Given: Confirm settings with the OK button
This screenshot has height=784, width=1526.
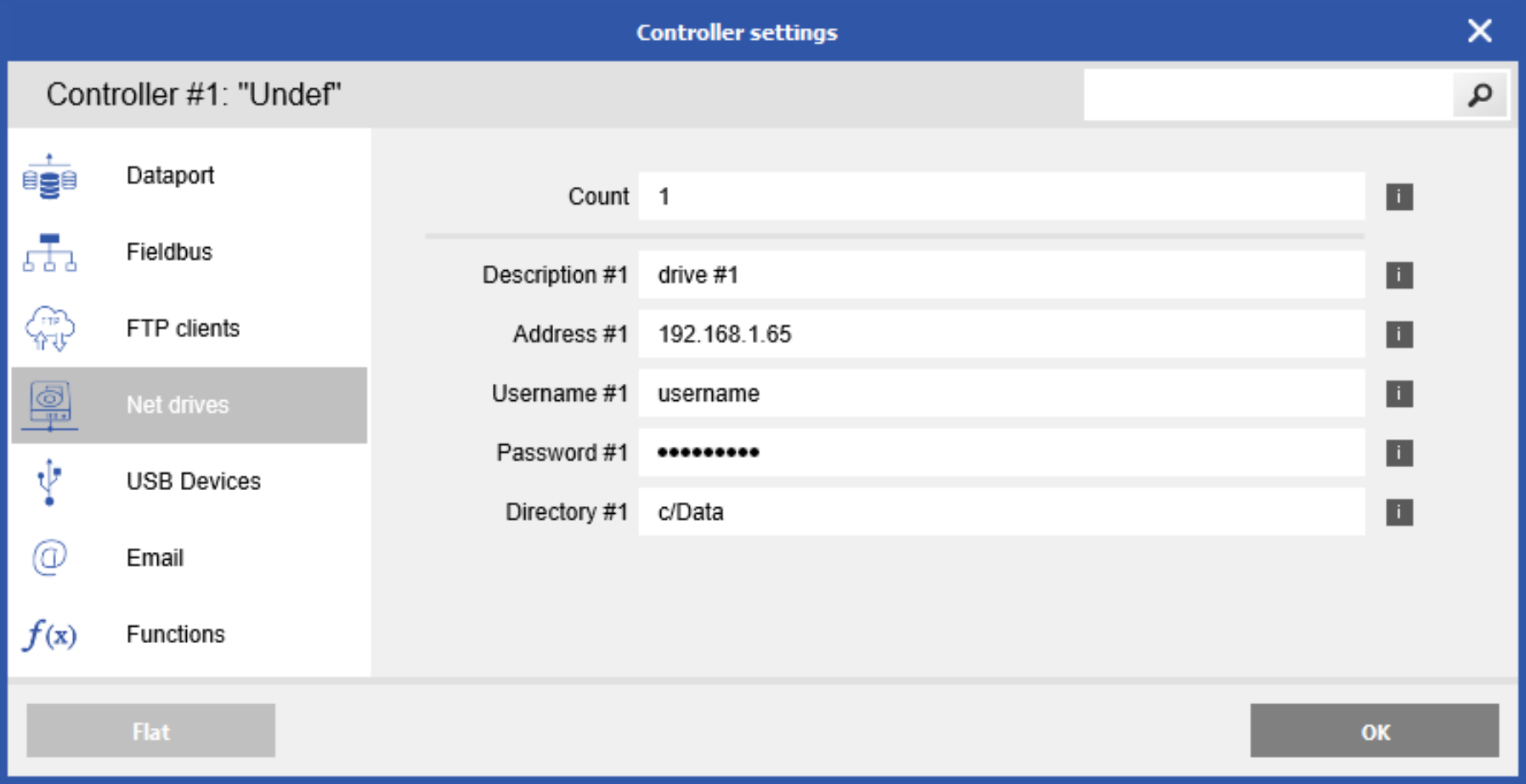Looking at the screenshot, I should click(1374, 730).
